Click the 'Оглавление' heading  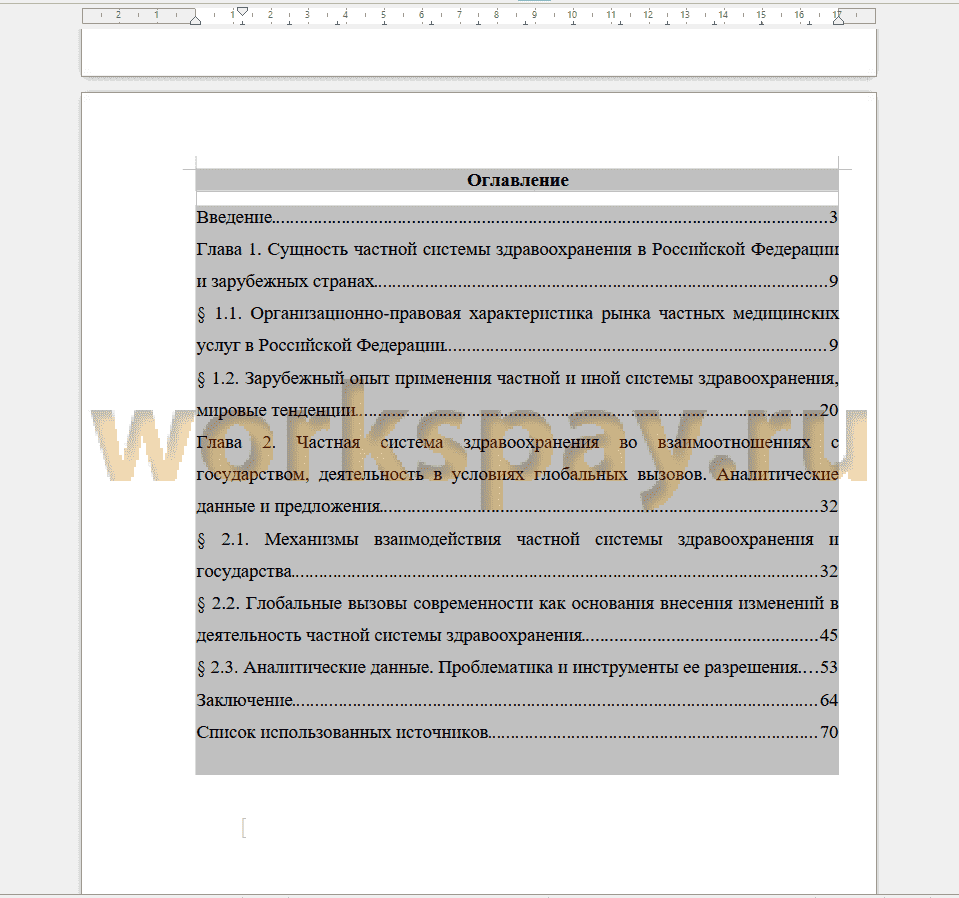(517, 180)
